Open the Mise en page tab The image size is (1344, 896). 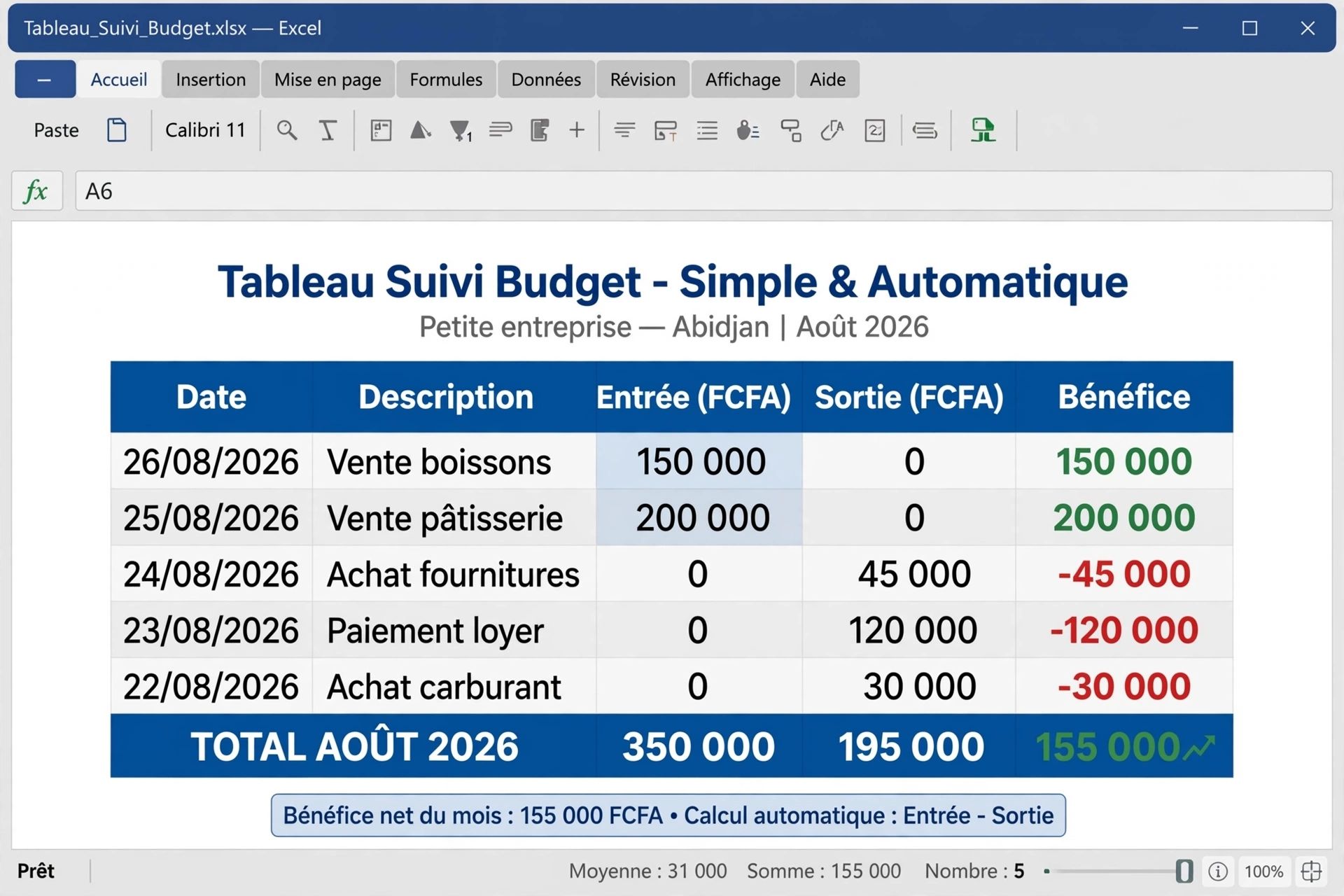tap(328, 79)
